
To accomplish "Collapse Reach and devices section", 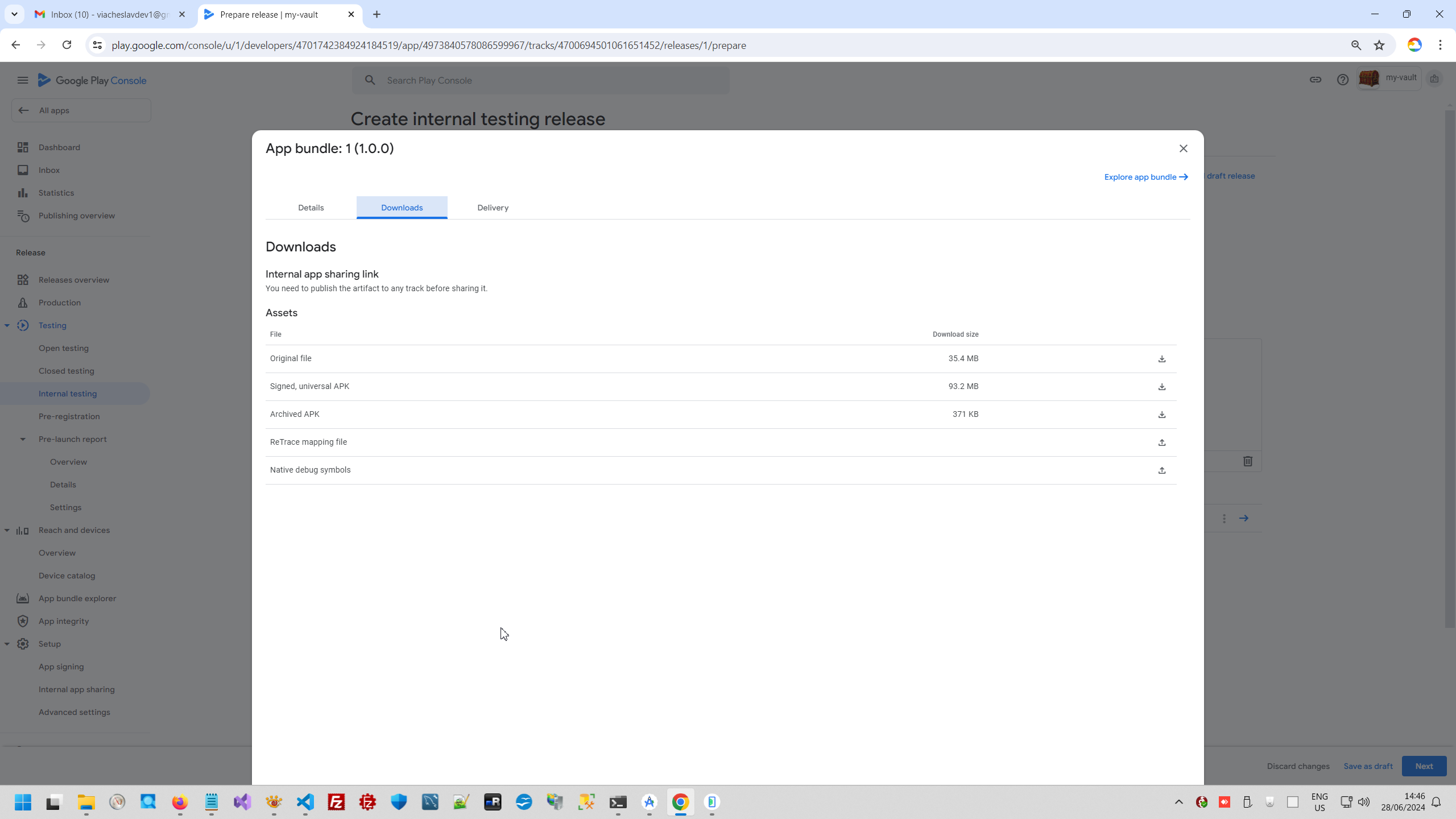I will 7,530.
